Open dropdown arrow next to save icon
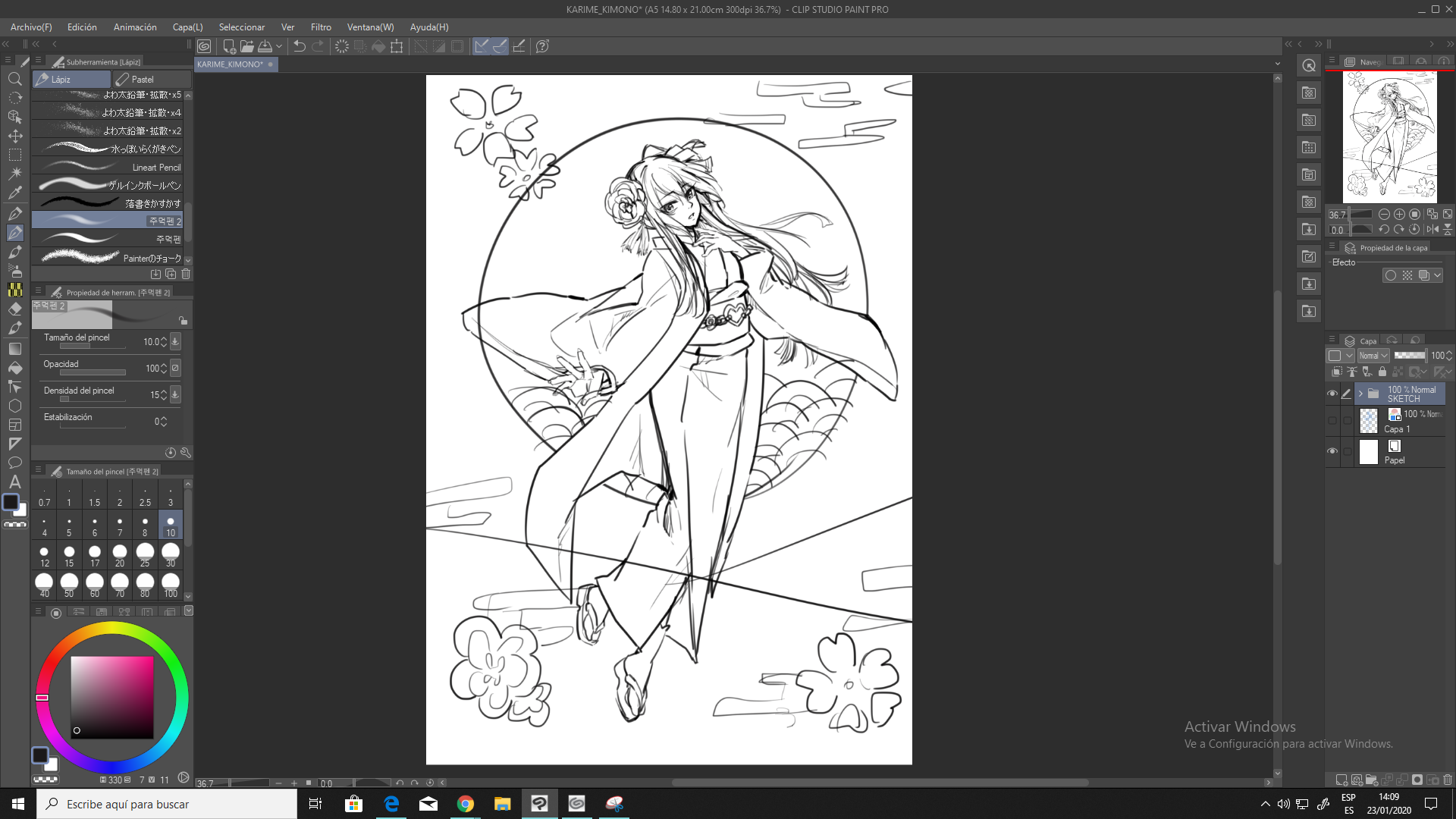The height and width of the screenshot is (819, 1456). pos(279,46)
